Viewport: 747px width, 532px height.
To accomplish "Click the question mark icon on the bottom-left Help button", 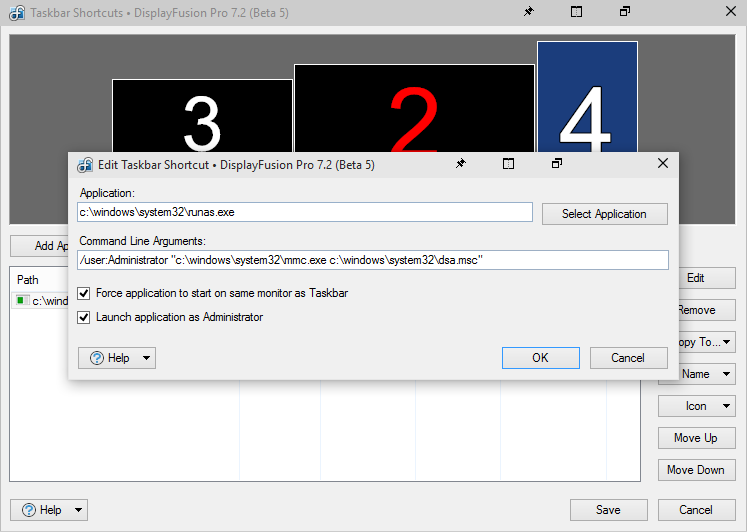I will pyautogui.click(x=29, y=510).
